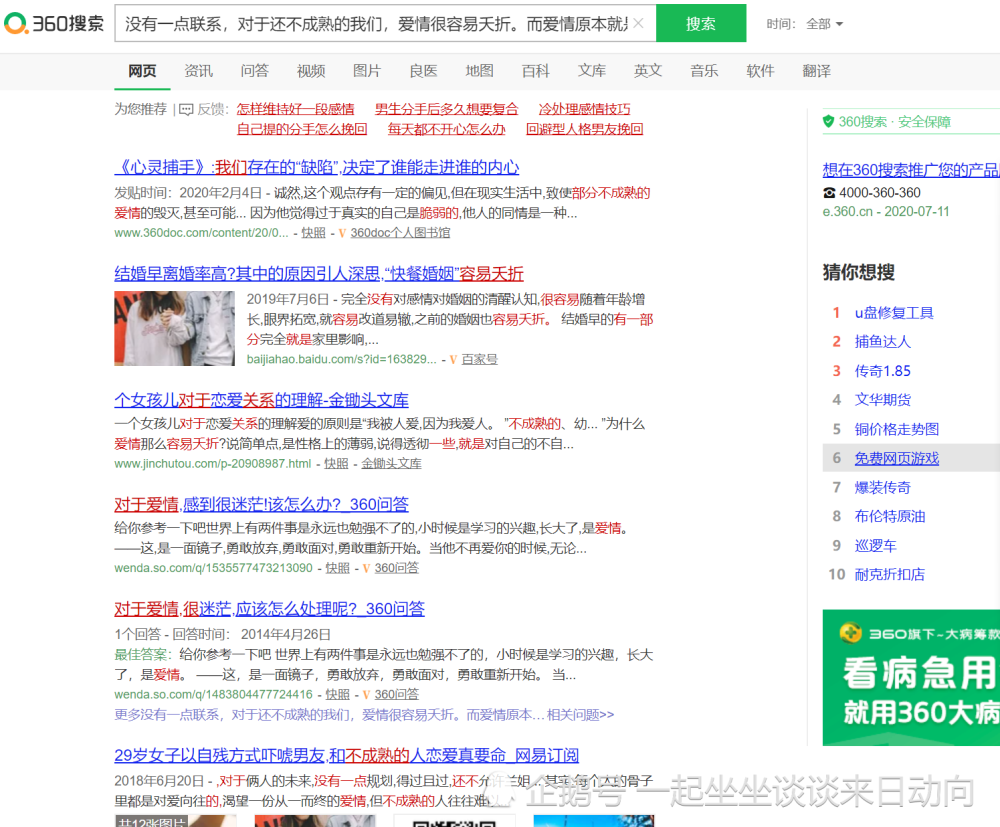Open 快照 for wenda.so.com/q/1483804477724416
This screenshot has width=1000, height=827.
pos(337,694)
